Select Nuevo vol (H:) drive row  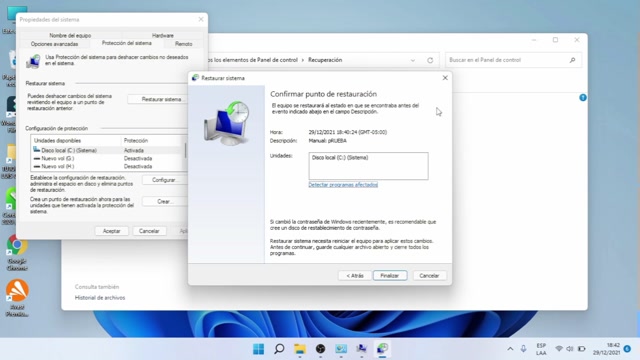pyautogui.click(x=108, y=167)
